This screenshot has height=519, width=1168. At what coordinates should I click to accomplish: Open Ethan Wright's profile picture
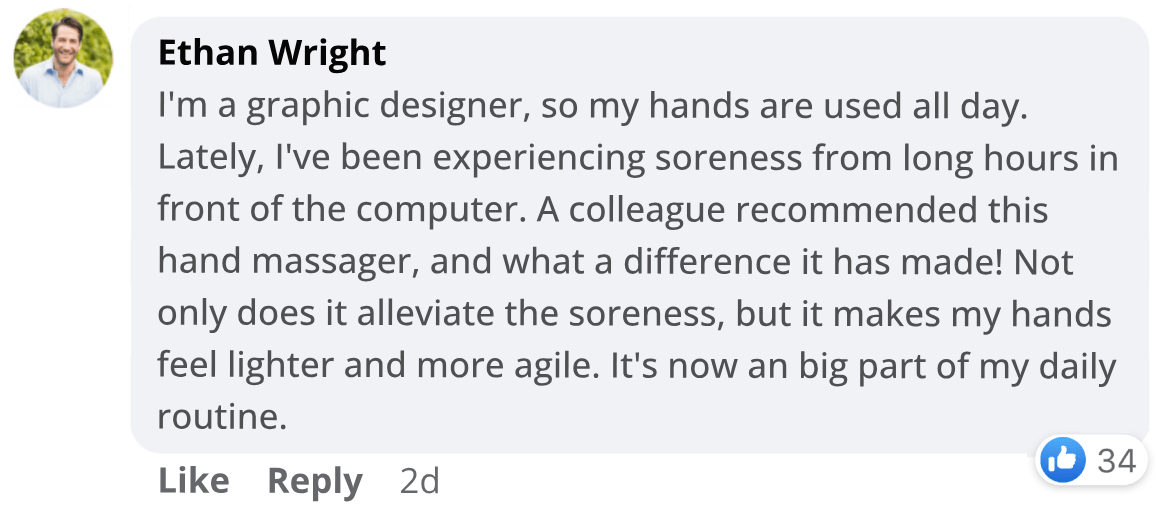tap(63, 58)
